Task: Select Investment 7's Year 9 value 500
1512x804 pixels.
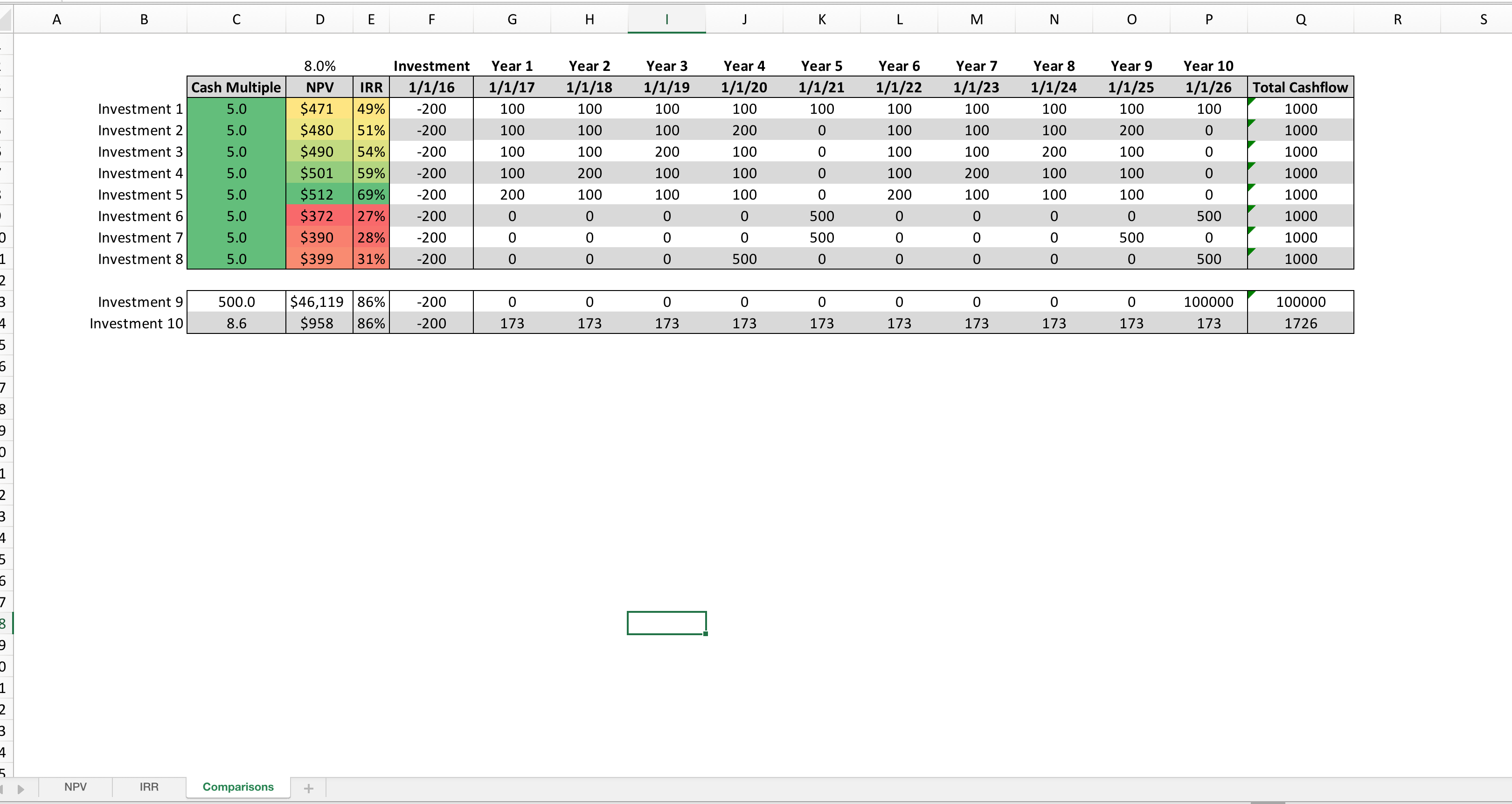Action: (1131, 237)
